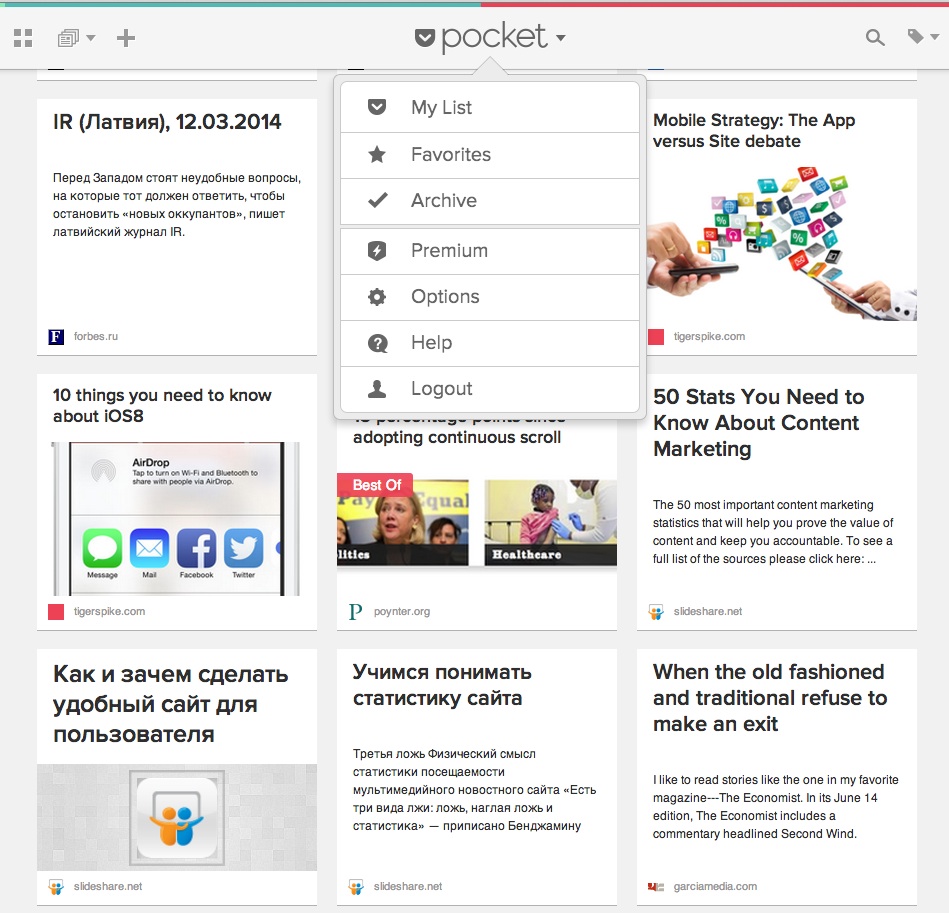Open Options from the menu
The width and height of the screenshot is (949, 913).
490,297
